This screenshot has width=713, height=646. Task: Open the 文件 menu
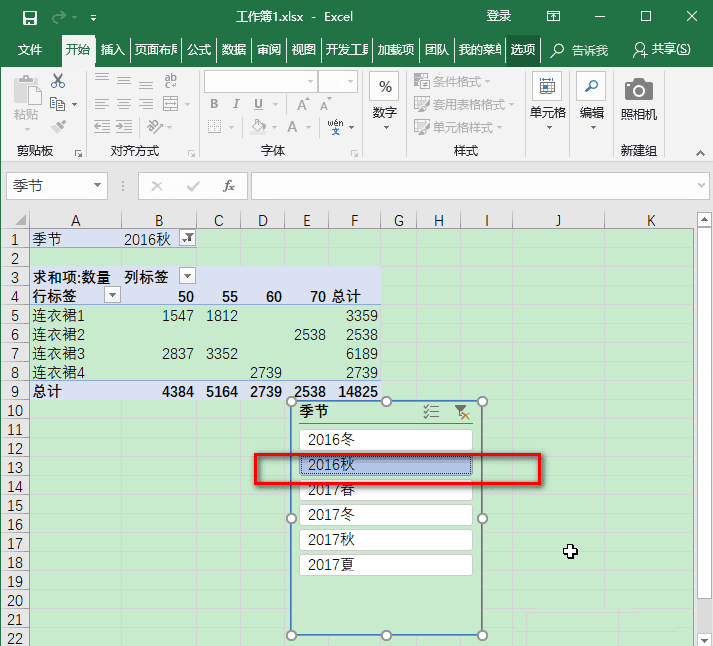pyautogui.click(x=30, y=50)
